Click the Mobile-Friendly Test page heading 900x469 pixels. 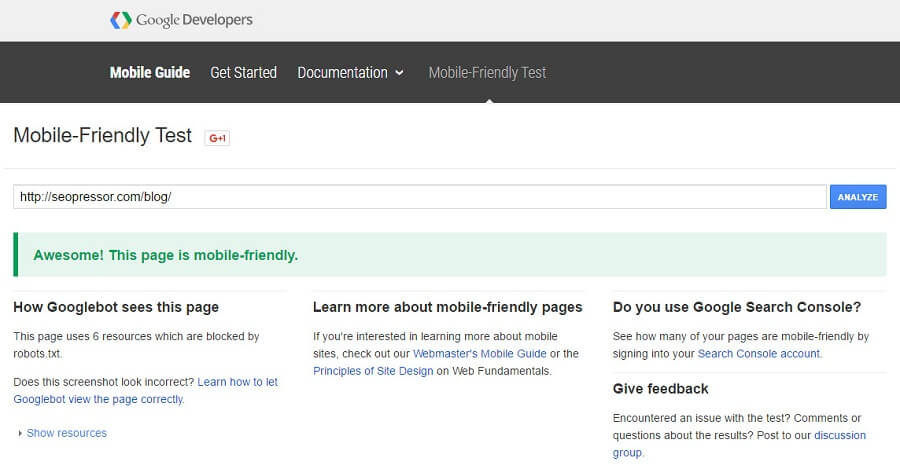pos(102,136)
